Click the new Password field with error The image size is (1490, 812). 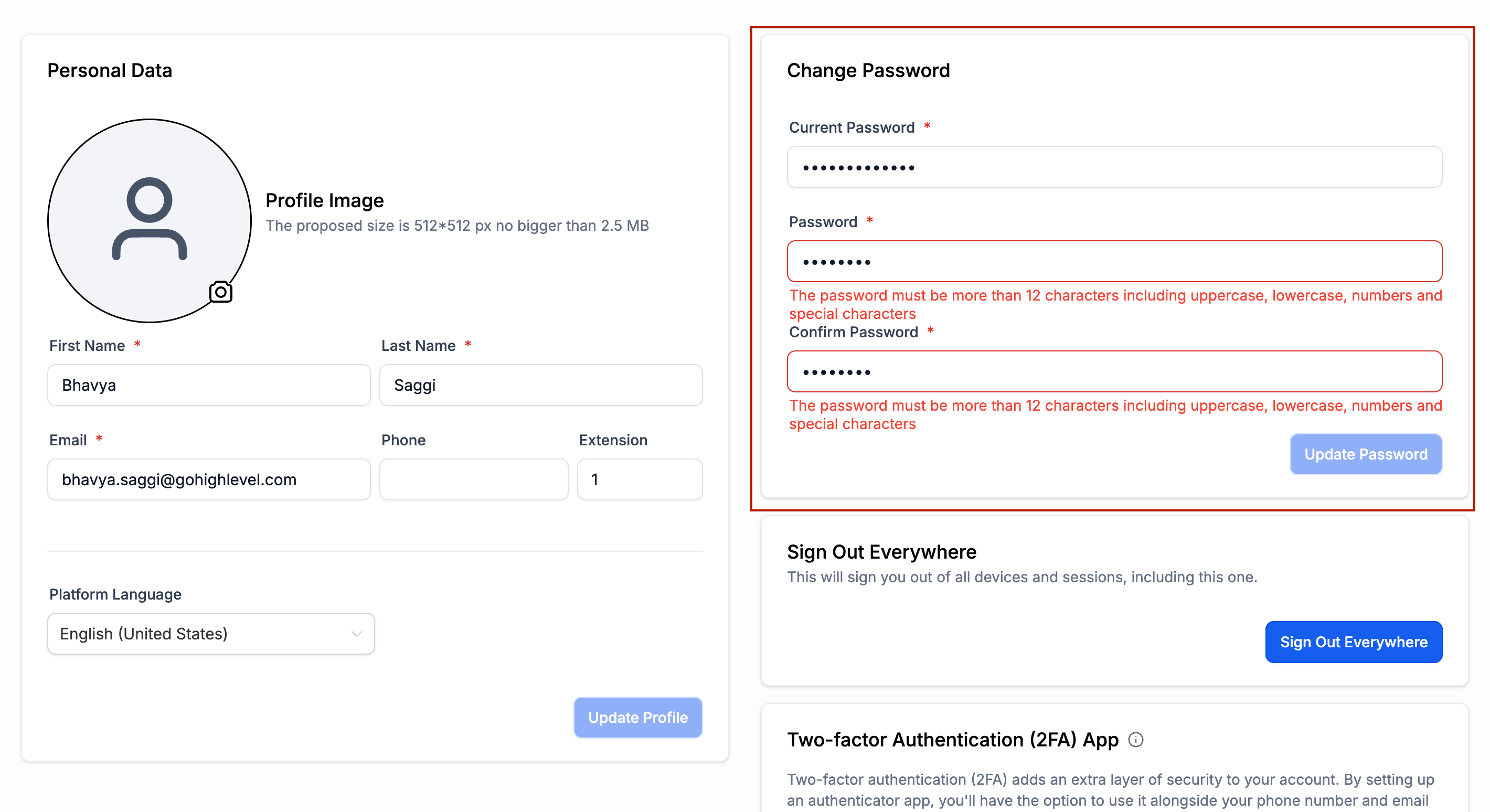[x=1114, y=261]
